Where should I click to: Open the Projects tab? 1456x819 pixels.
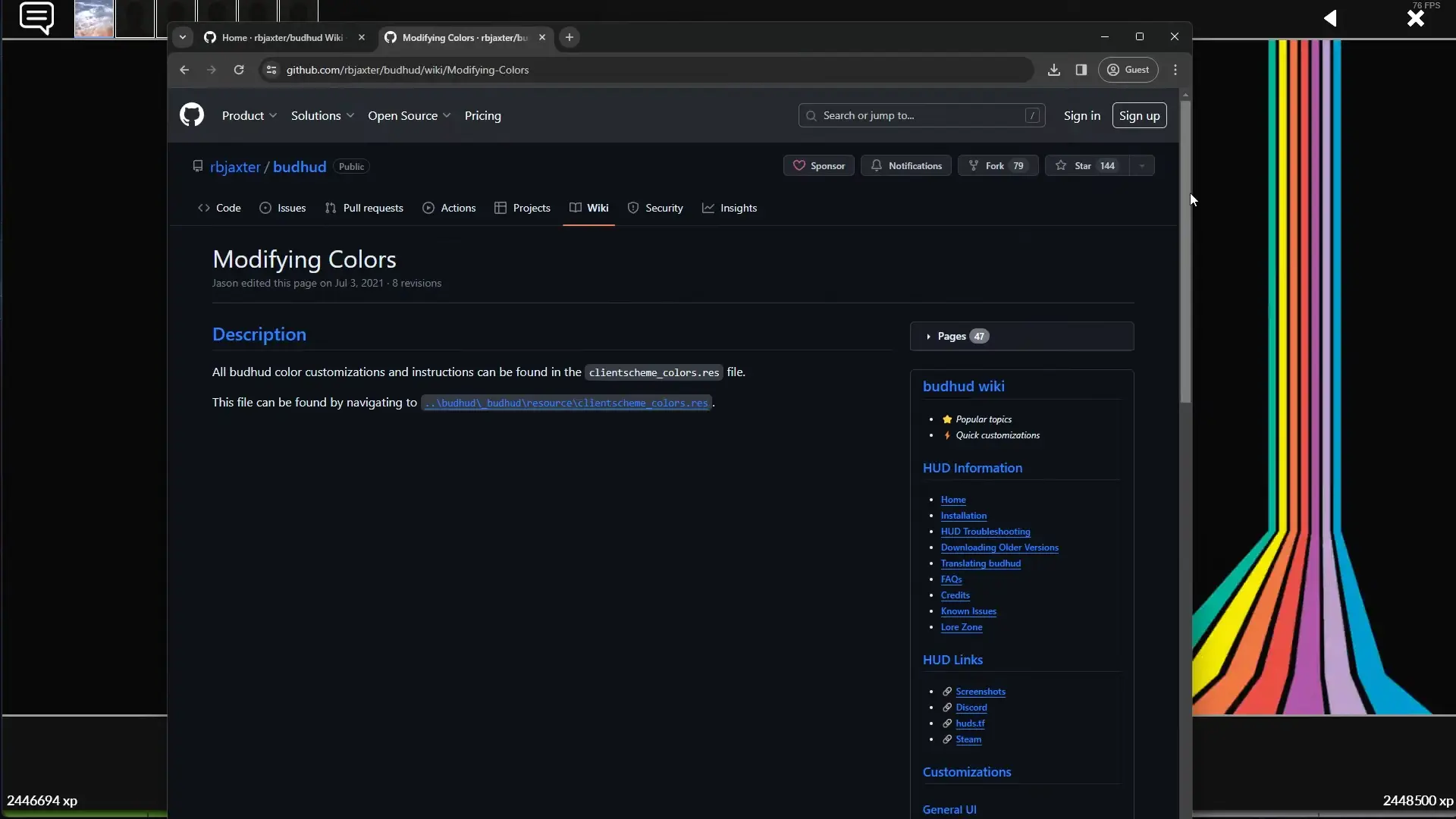point(522,208)
